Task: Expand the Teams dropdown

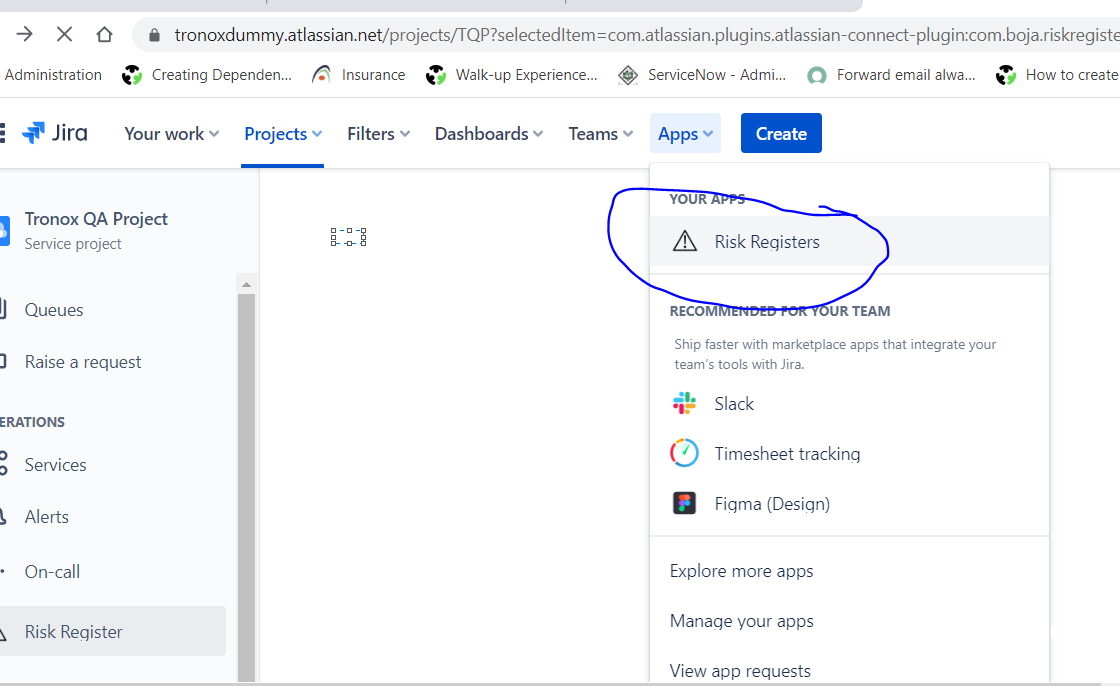Action: [x=599, y=133]
